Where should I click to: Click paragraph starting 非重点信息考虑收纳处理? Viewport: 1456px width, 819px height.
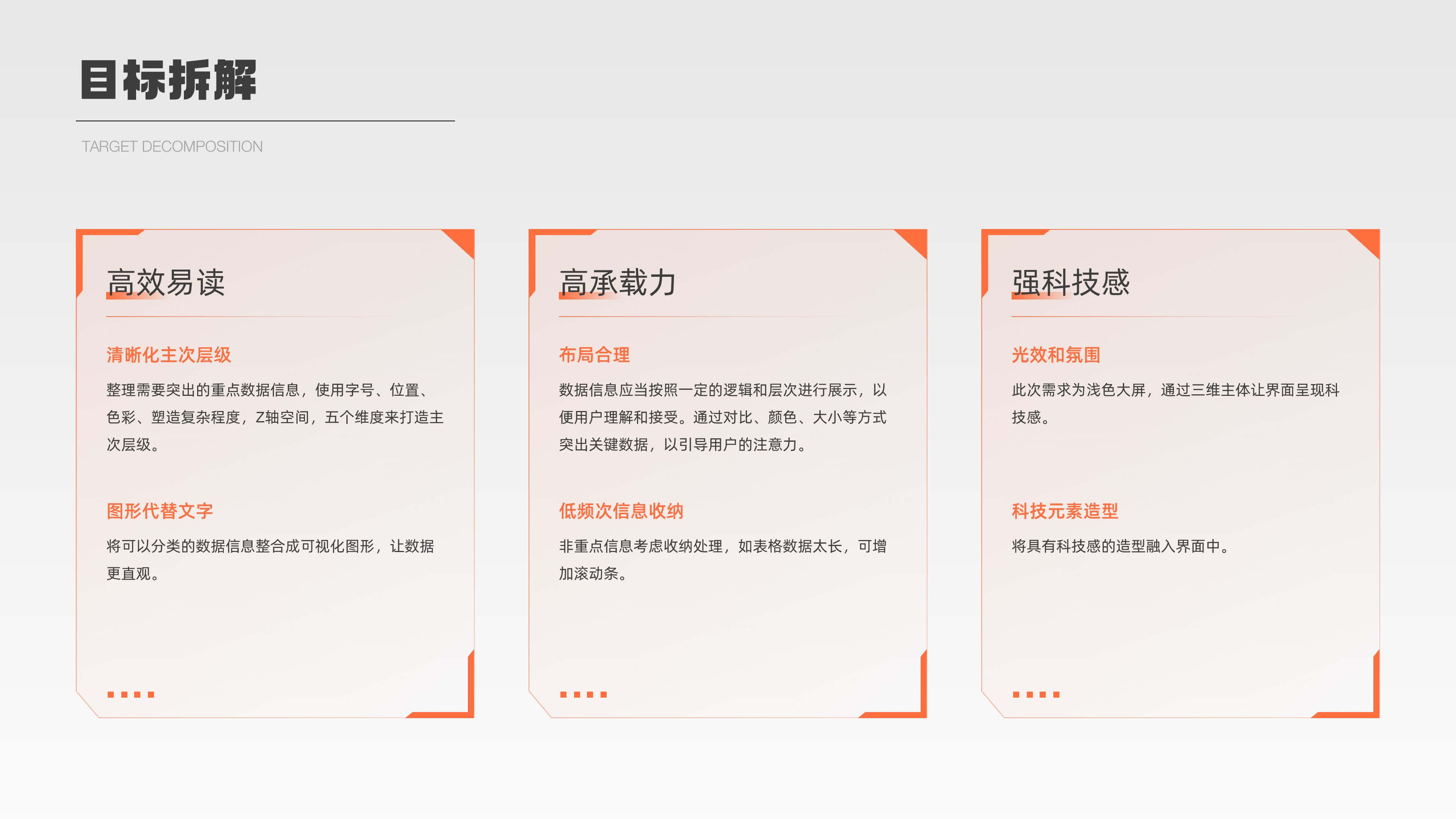tap(723, 560)
